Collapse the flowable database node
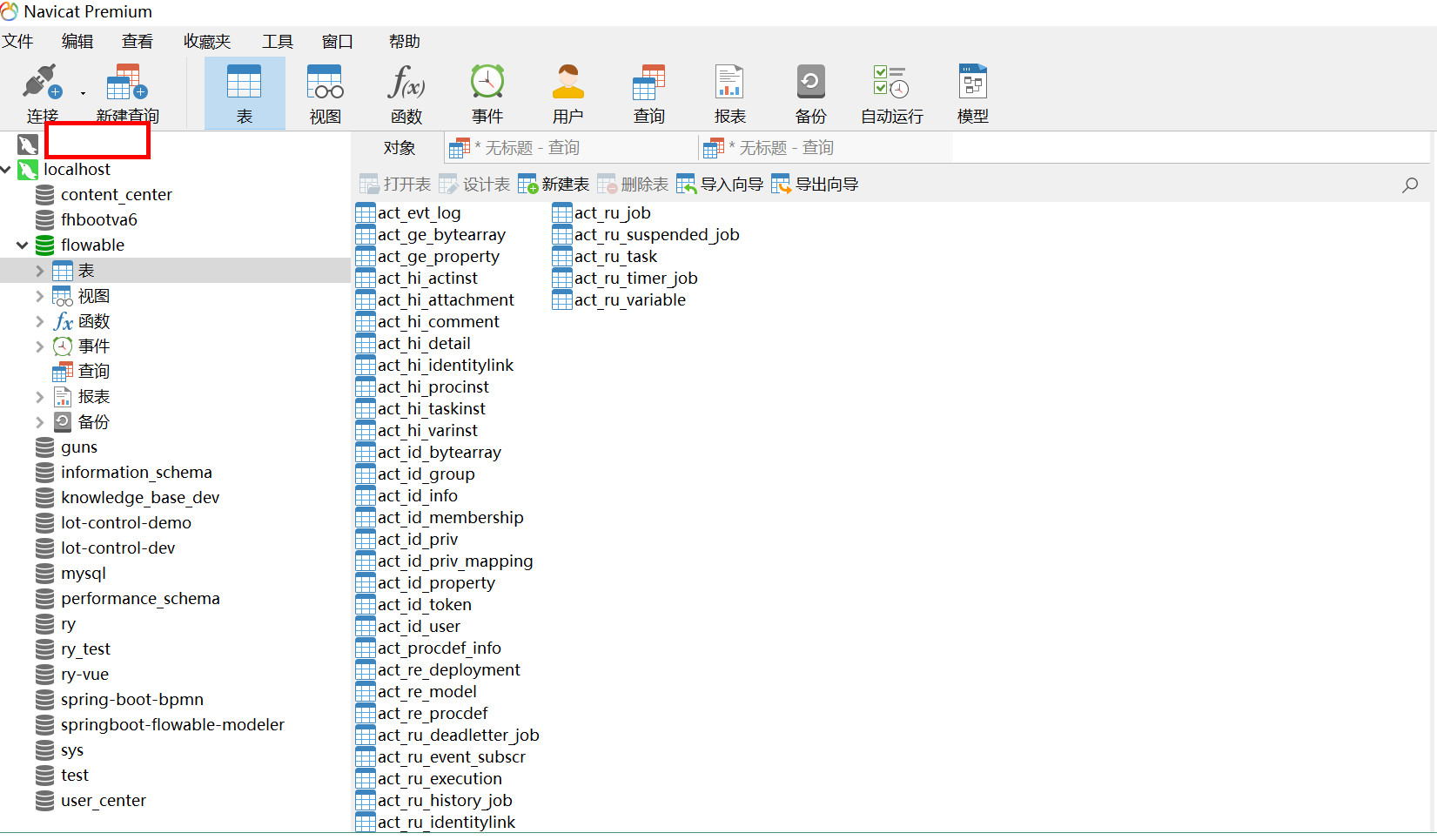Screen dimensions: 1437x840 (x=23, y=245)
